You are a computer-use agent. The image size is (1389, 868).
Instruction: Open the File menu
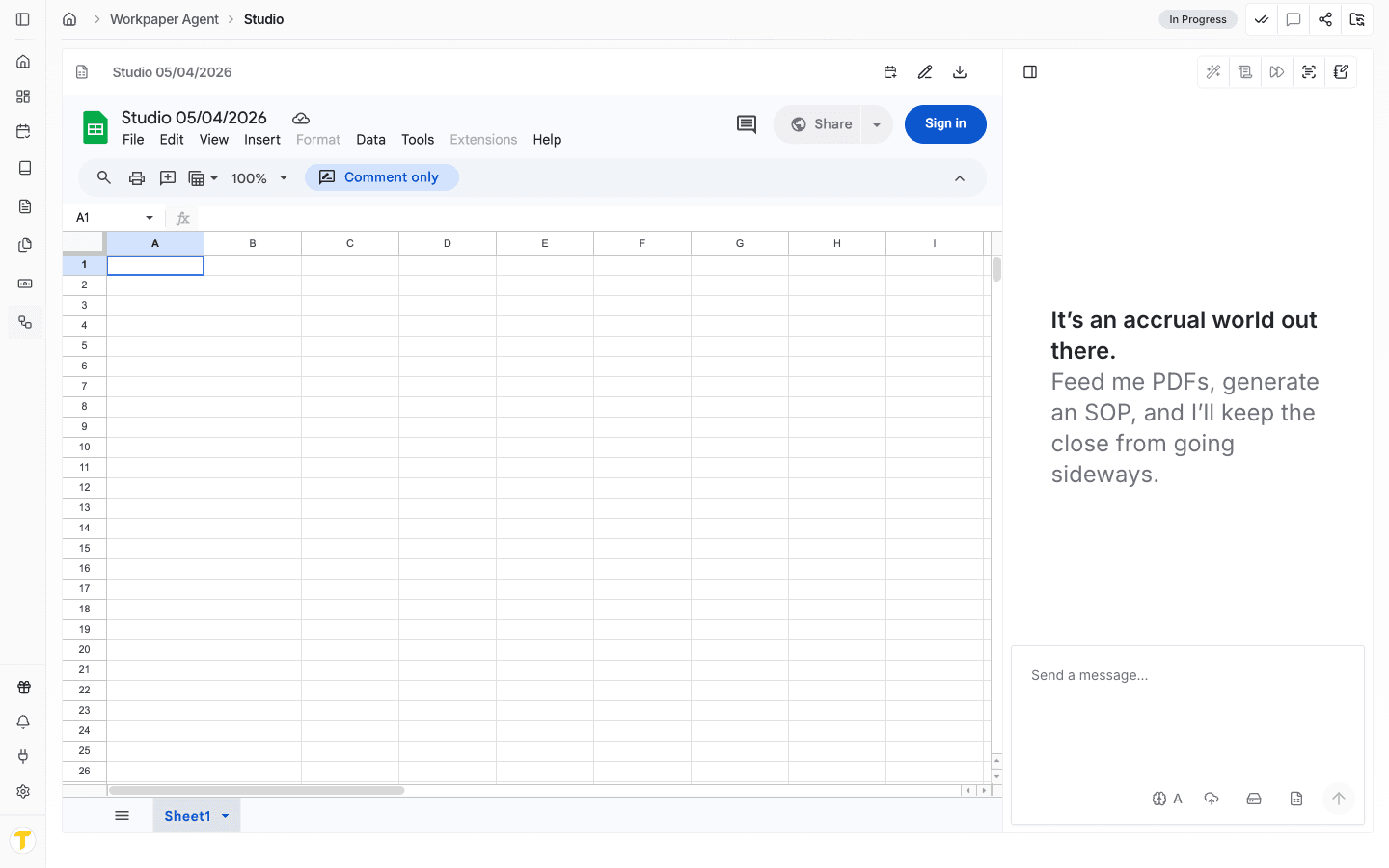tap(133, 140)
